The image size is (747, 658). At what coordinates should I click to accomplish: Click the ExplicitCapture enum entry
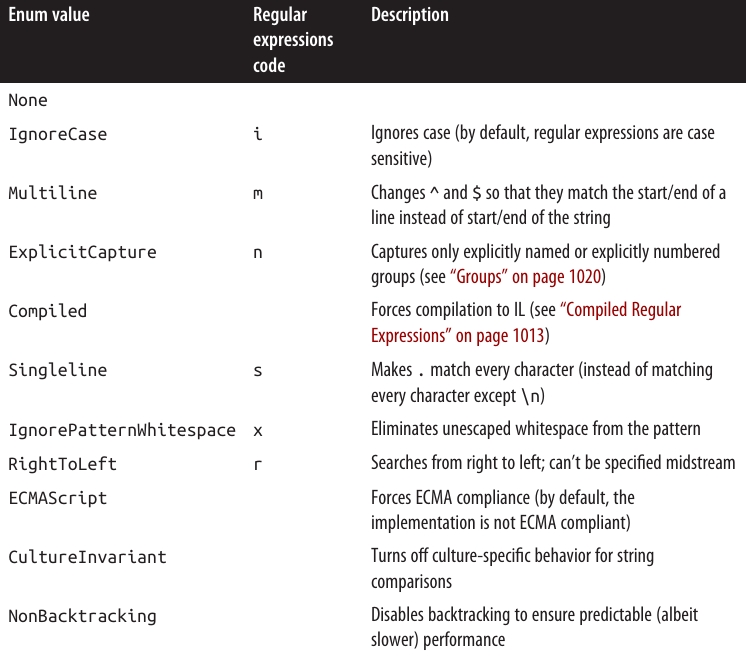click(x=82, y=252)
